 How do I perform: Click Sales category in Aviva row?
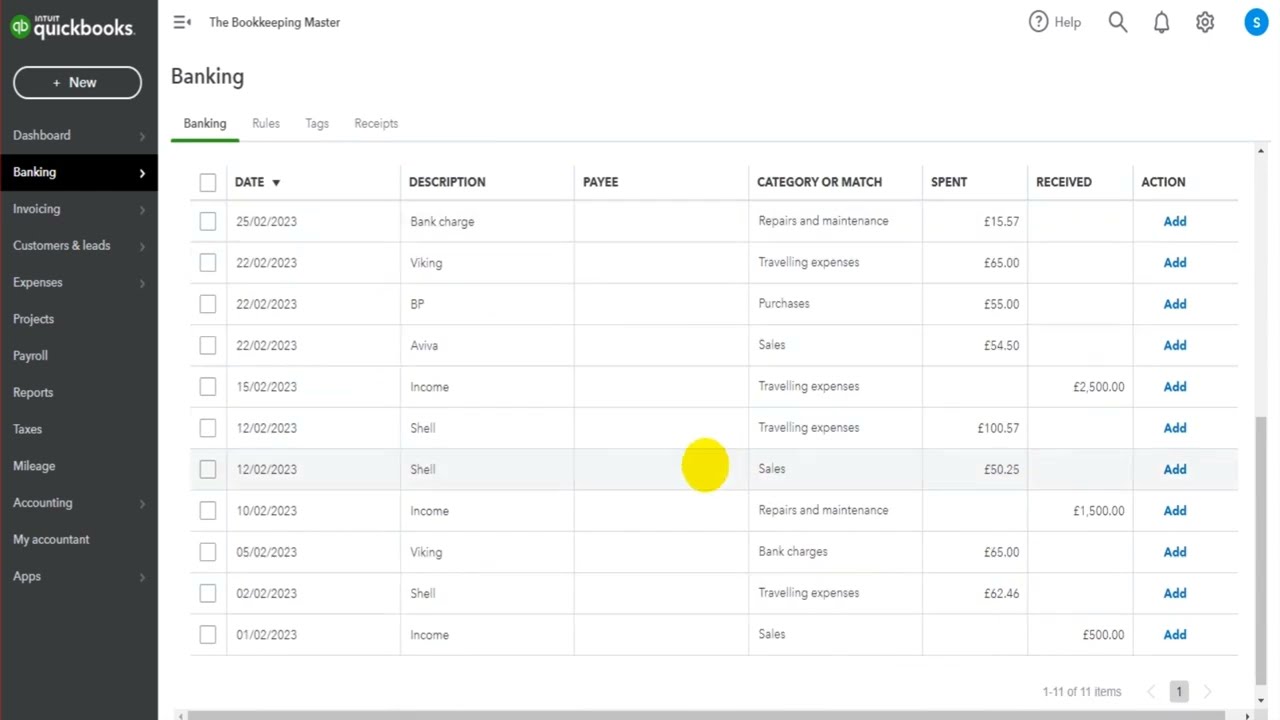(772, 344)
